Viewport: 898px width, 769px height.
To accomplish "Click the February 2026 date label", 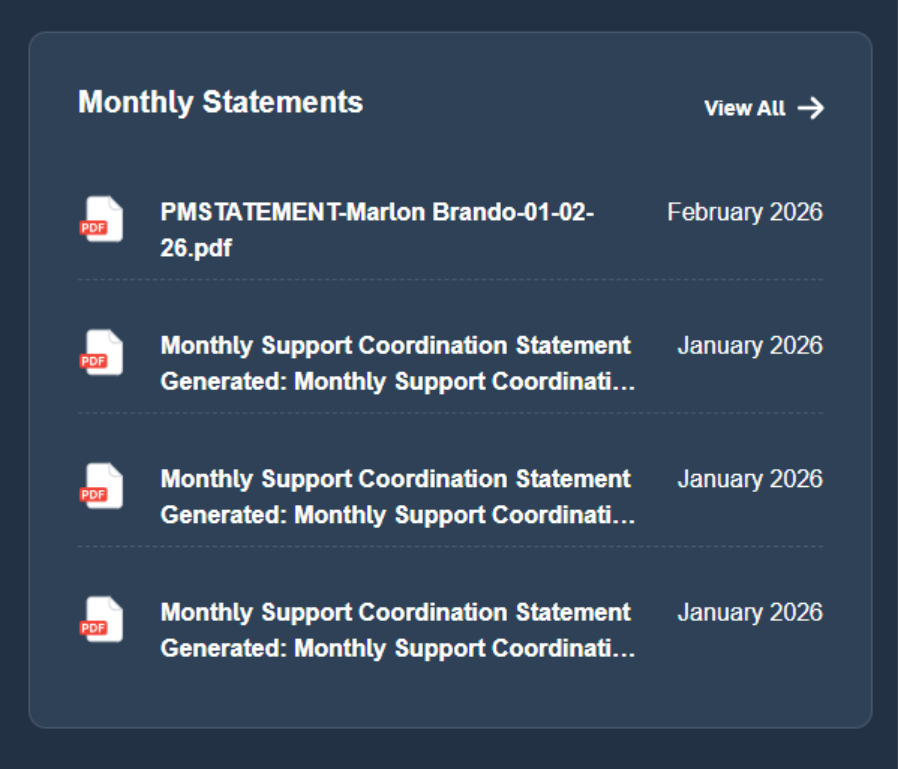I will tap(745, 212).
